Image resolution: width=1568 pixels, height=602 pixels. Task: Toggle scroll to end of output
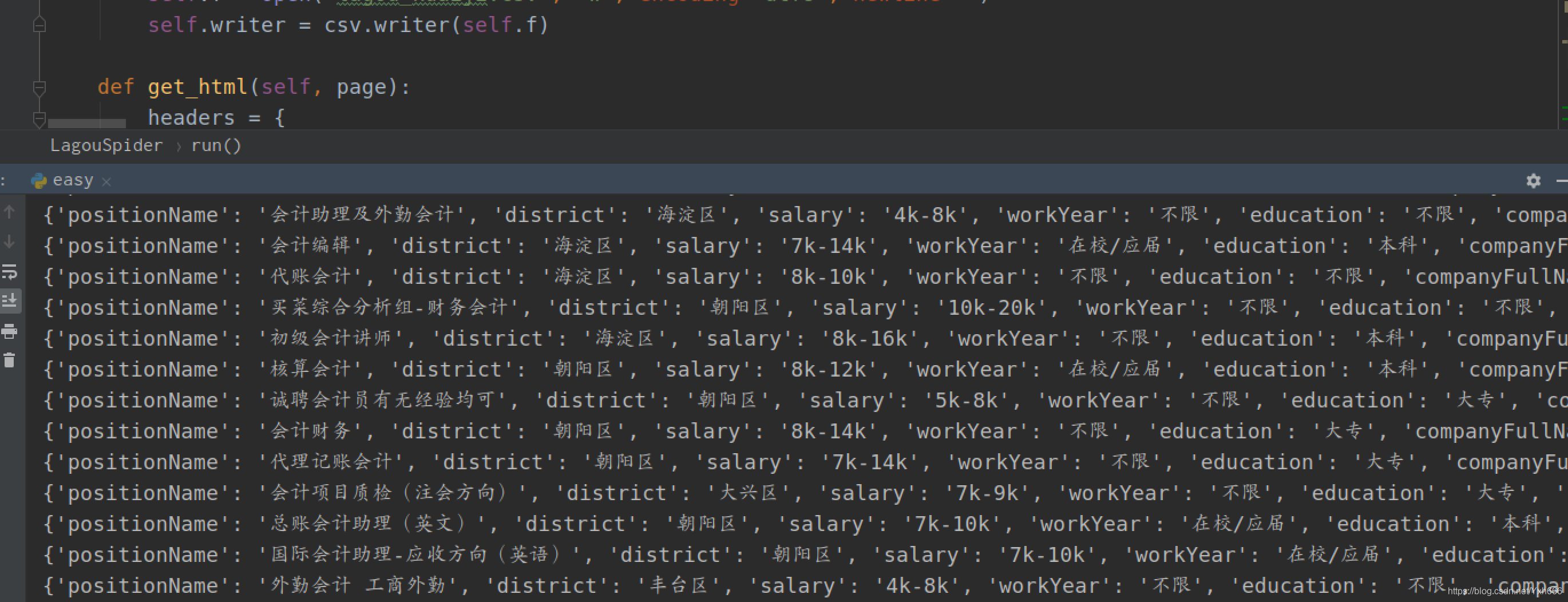tap(9, 302)
